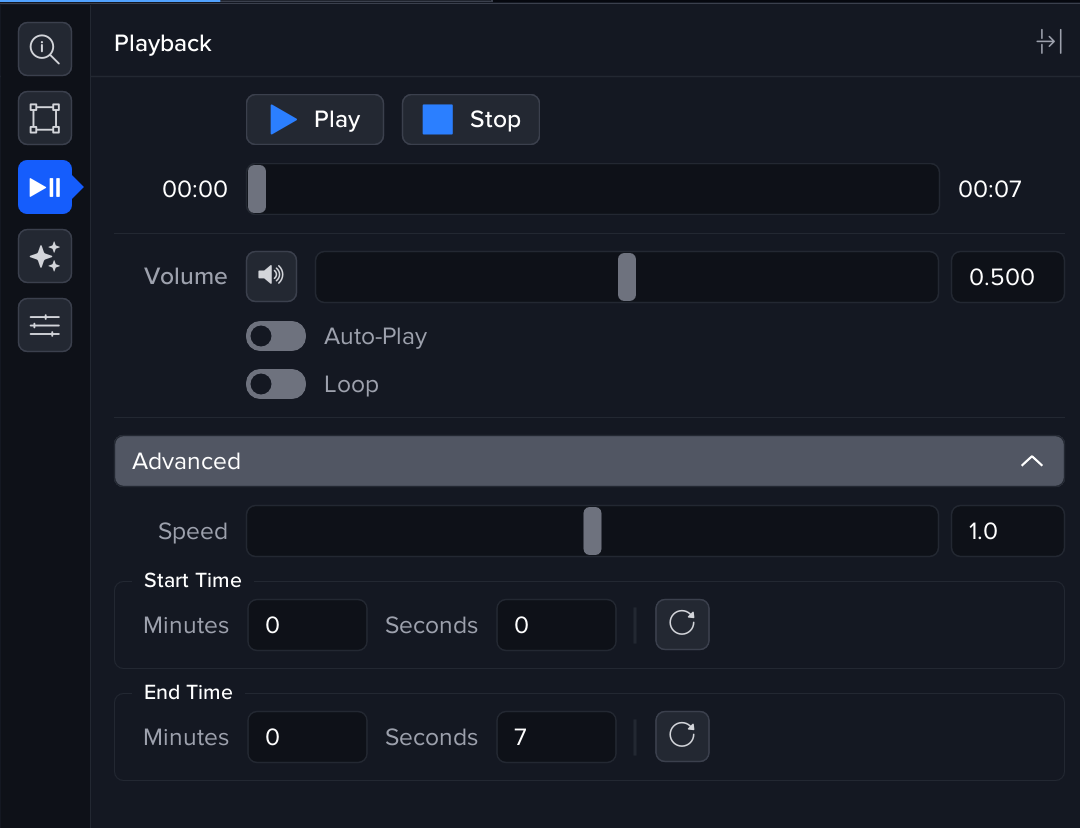Click the Speed slider handle

click(593, 531)
